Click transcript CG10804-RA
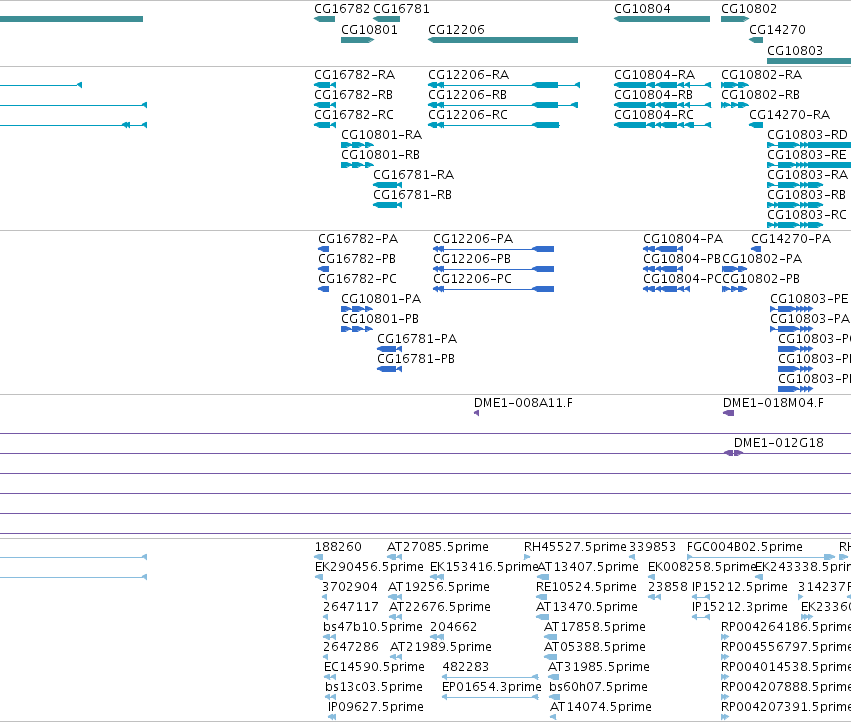Image resolution: width=851 pixels, height=722 pixels. point(654,75)
